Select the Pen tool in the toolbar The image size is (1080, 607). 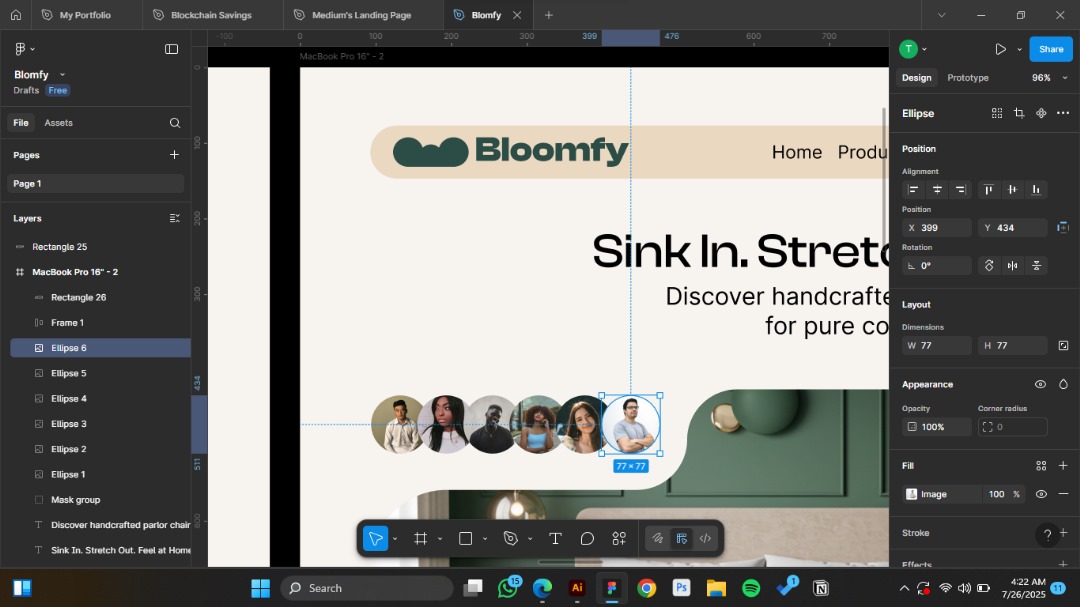coord(510,539)
